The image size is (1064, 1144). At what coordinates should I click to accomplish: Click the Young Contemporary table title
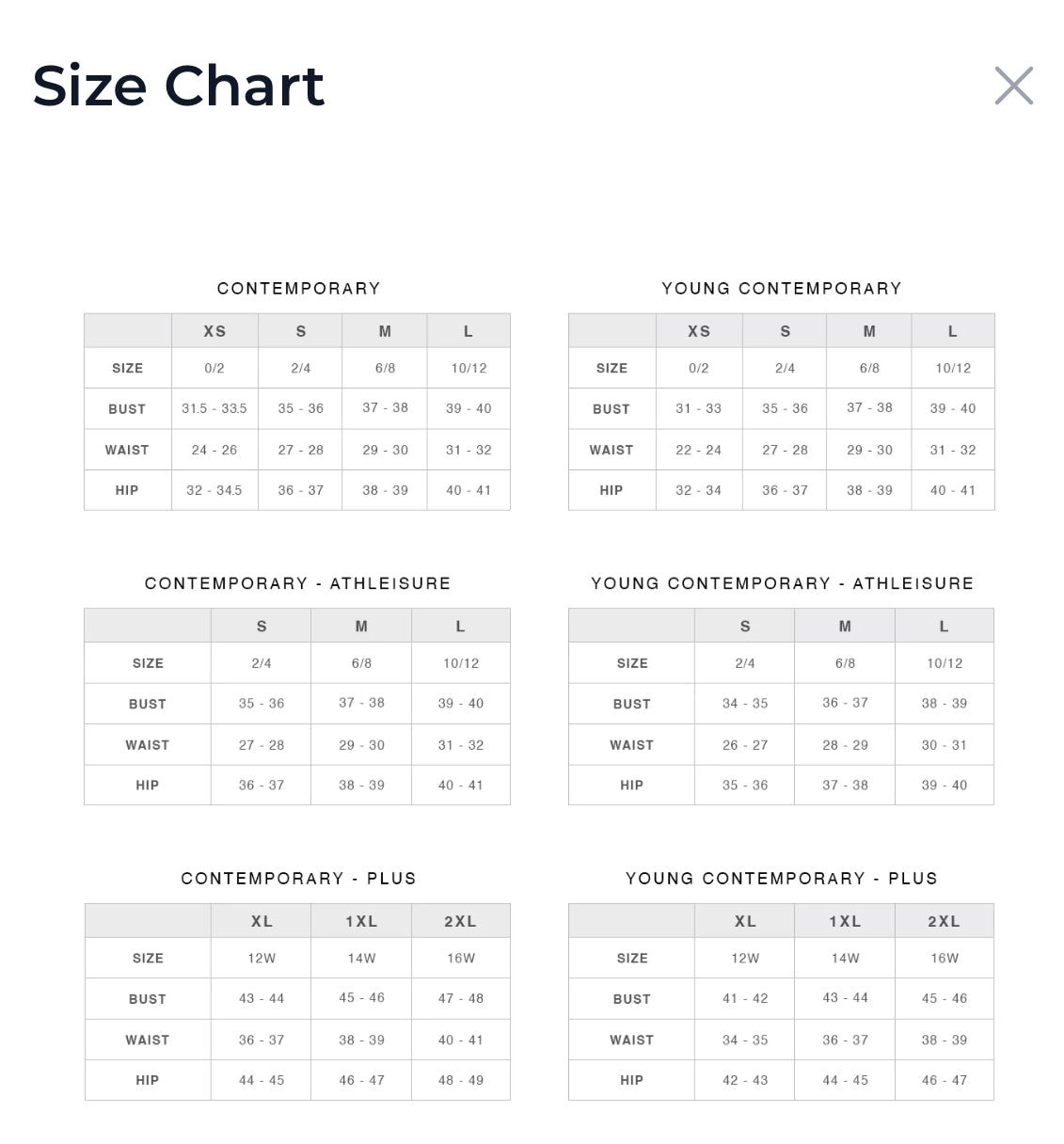(781, 289)
